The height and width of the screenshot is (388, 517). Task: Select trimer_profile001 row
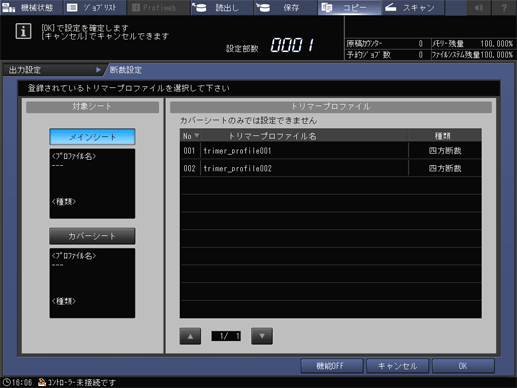(x=331, y=151)
